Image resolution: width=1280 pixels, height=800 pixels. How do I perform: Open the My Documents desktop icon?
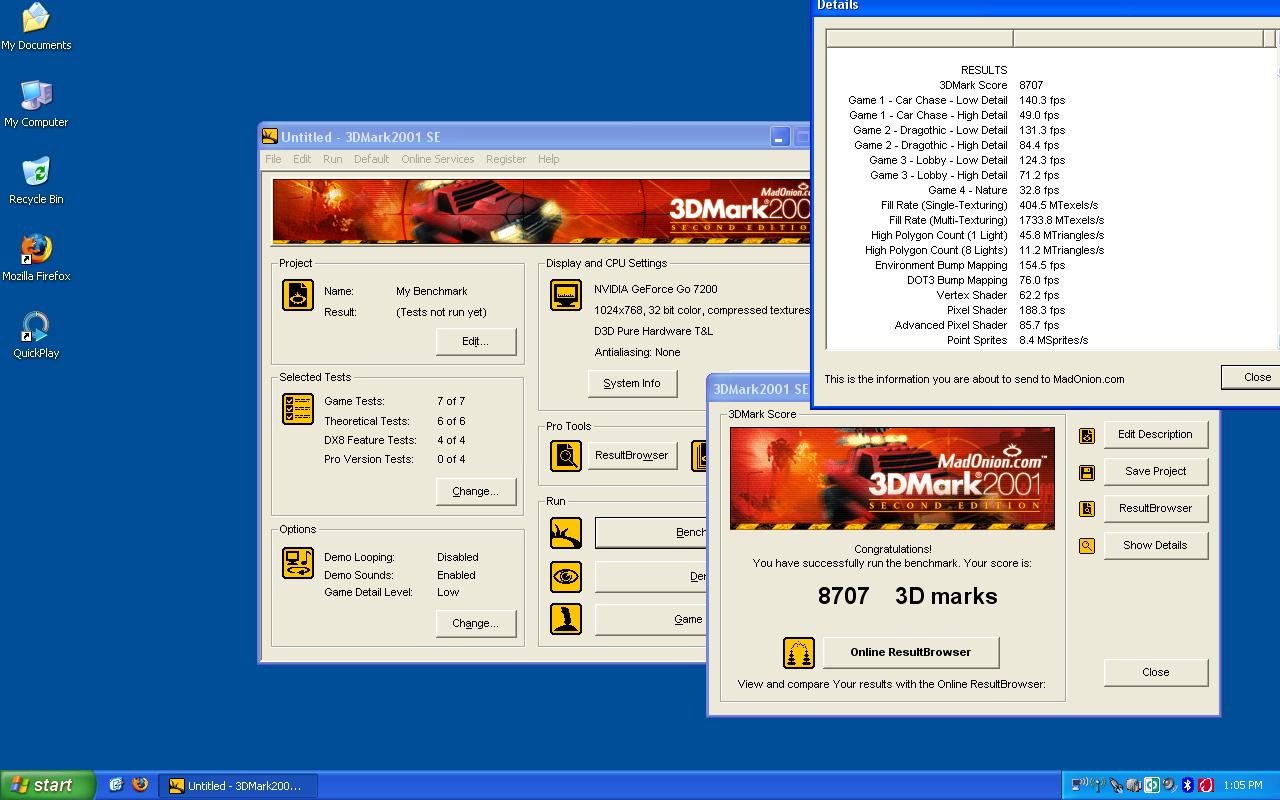36,27
